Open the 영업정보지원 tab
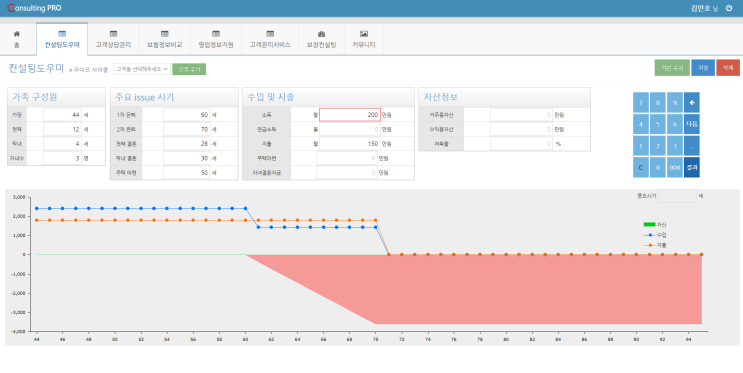Screen dimensions: 743x373 pos(216,39)
